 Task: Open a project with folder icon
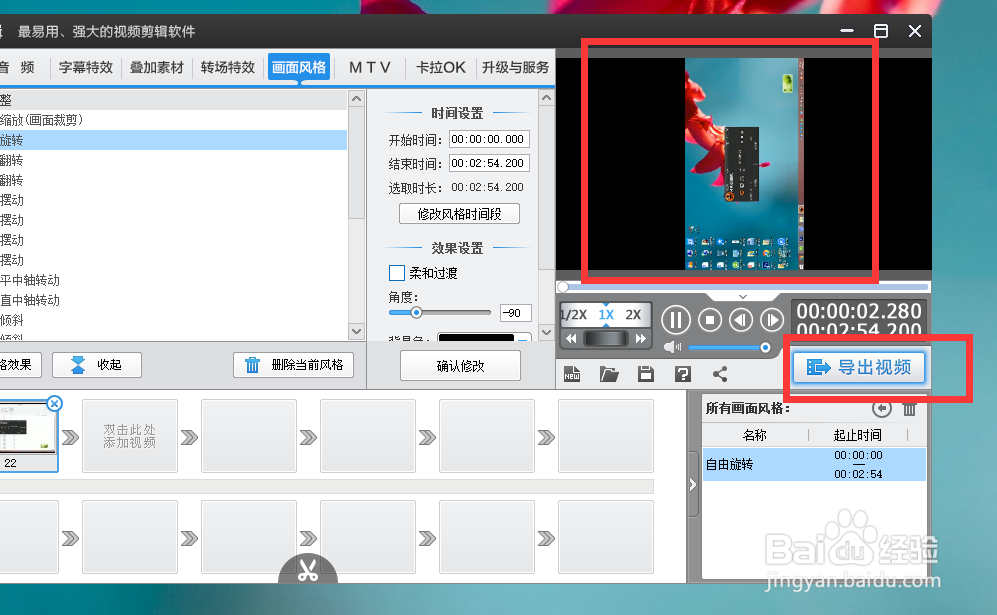(609, 374)
